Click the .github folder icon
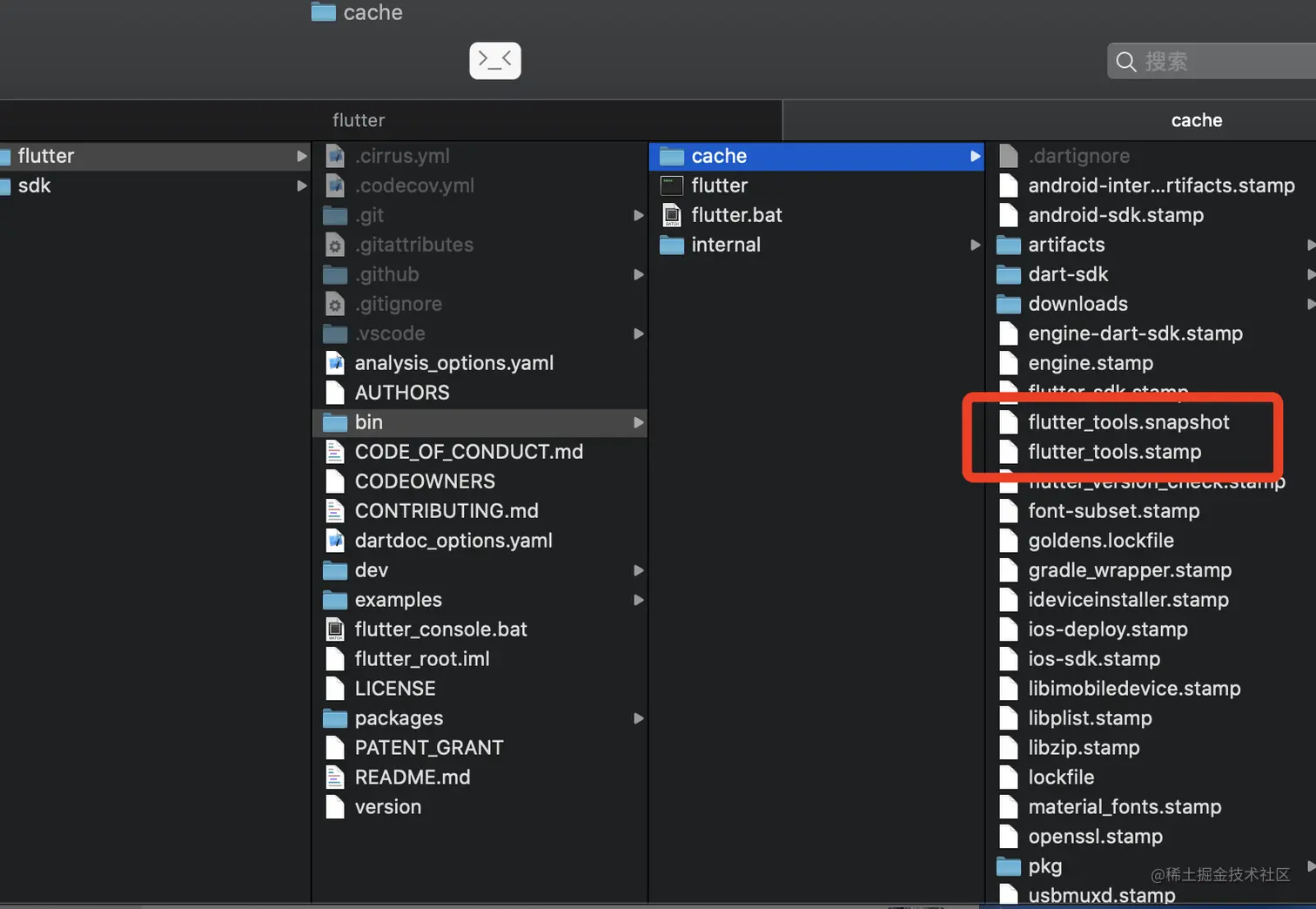This screenshot has width=1316, height=909. [x=335, y=274]
